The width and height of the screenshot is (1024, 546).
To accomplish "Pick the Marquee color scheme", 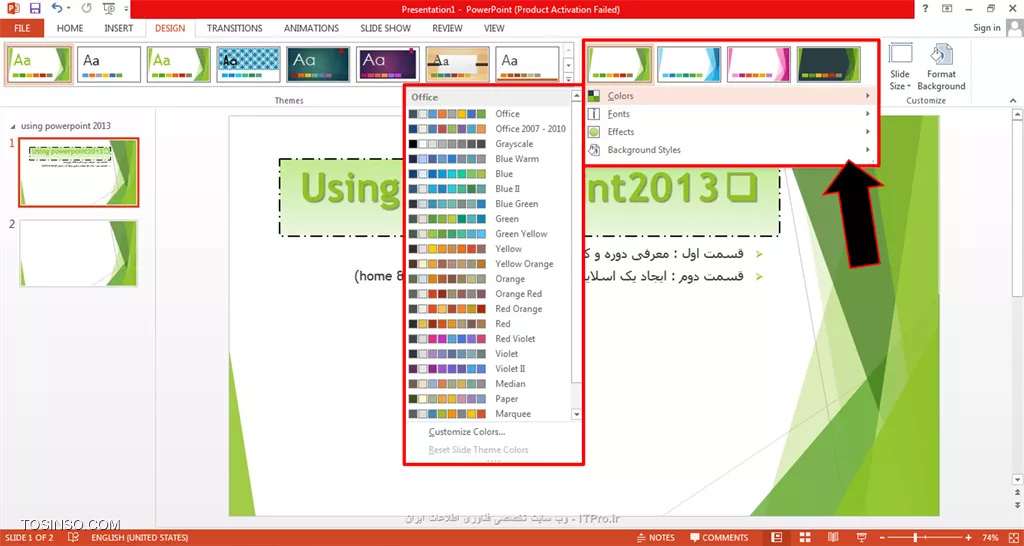I will coord(488,413).
